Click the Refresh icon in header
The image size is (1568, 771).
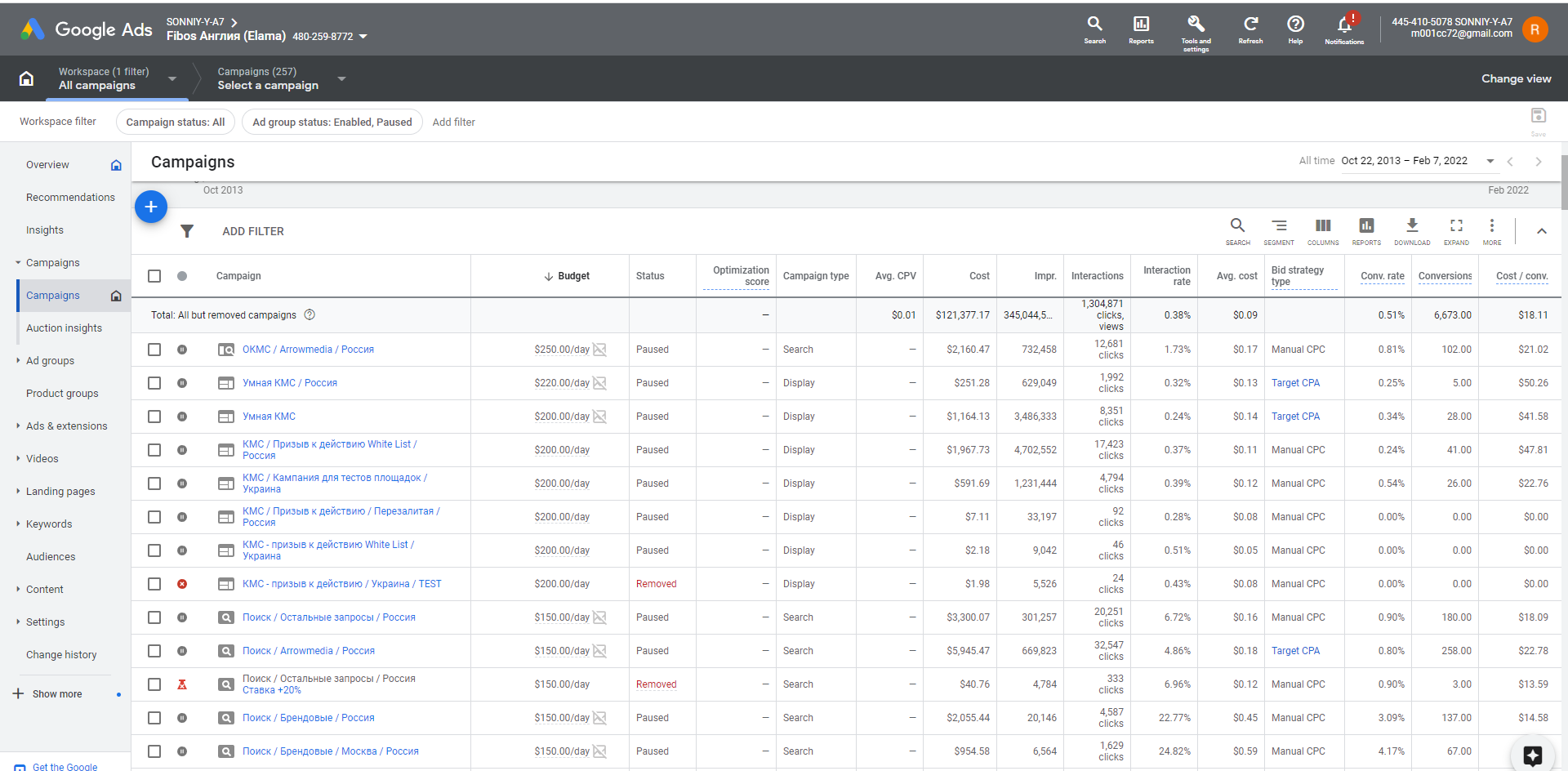(x=1250, y=25)
